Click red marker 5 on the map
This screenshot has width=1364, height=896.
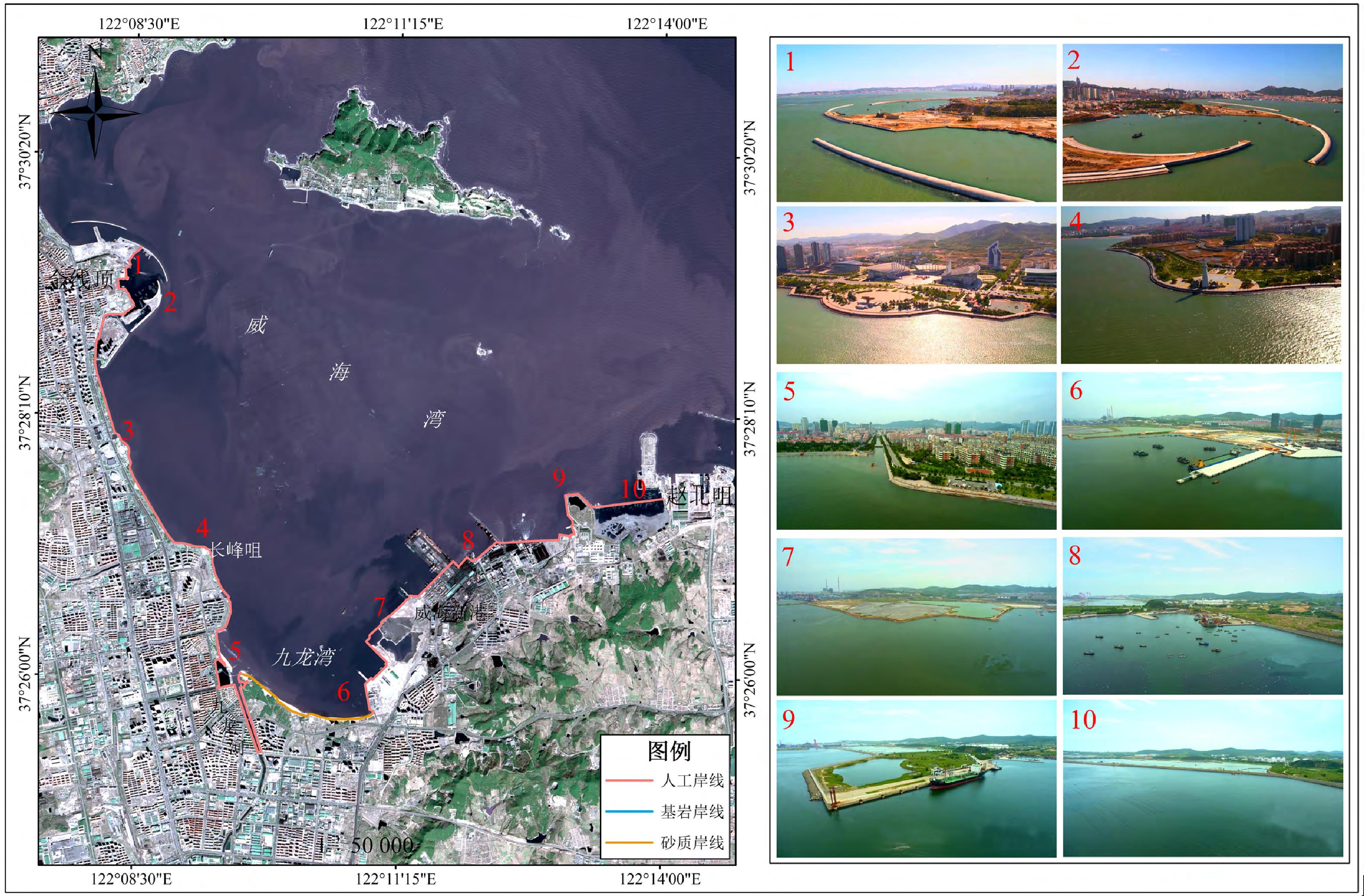click(235, 651)
